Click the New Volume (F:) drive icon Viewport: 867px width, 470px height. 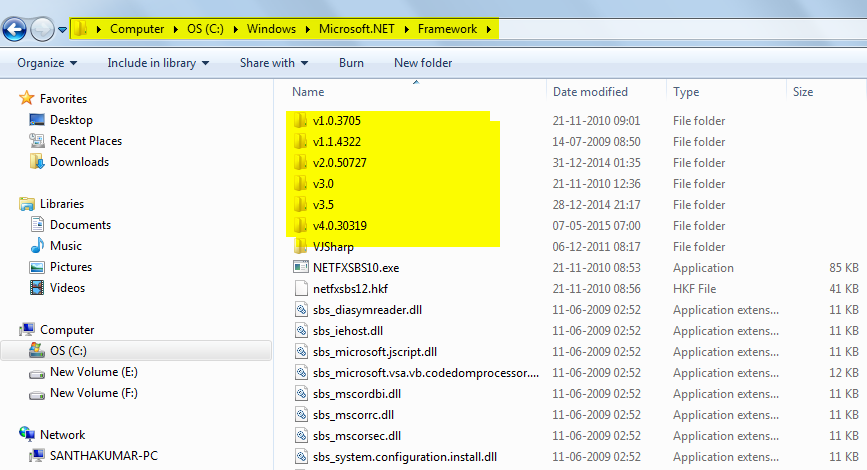click(37, 394)
